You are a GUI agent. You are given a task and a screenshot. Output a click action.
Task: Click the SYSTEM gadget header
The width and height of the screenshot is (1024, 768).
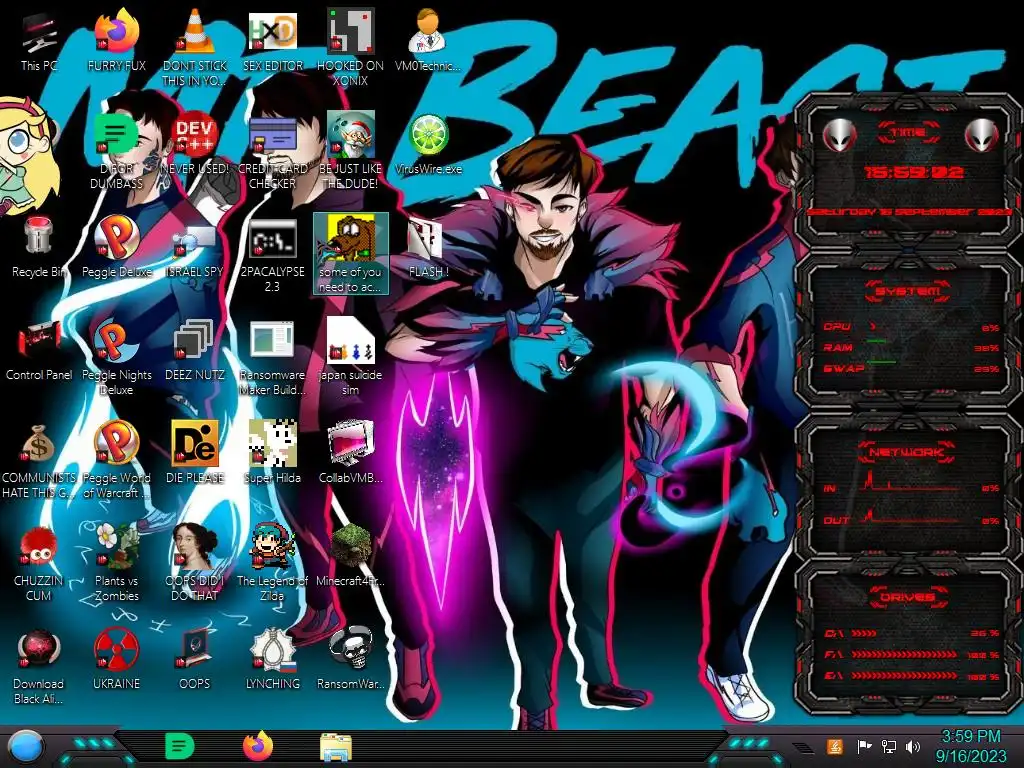tap(908, 291)
